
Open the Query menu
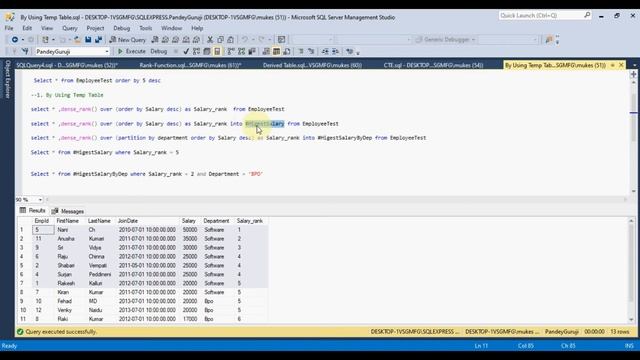pyautogui.click(x=70, y=28)
